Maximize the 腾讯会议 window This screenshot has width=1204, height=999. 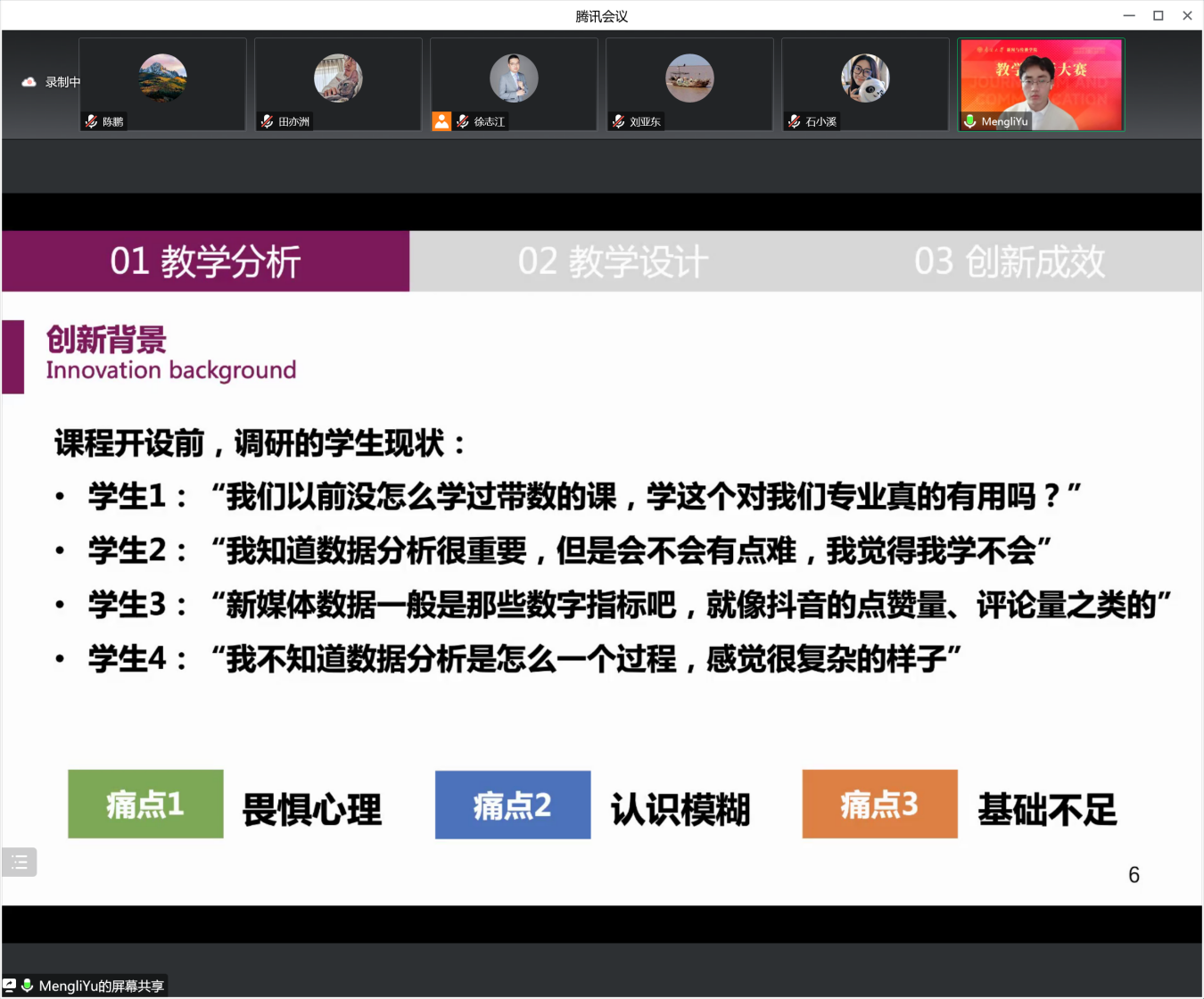pos(1158,15)
